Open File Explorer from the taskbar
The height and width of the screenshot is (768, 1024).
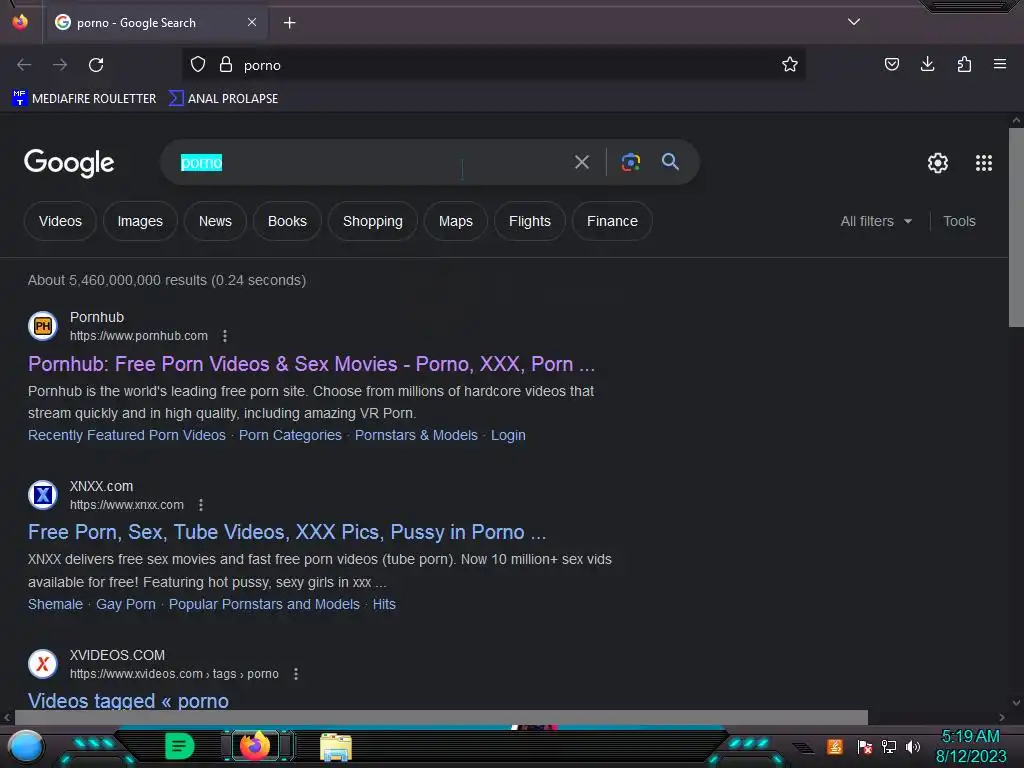pos(336,747)
